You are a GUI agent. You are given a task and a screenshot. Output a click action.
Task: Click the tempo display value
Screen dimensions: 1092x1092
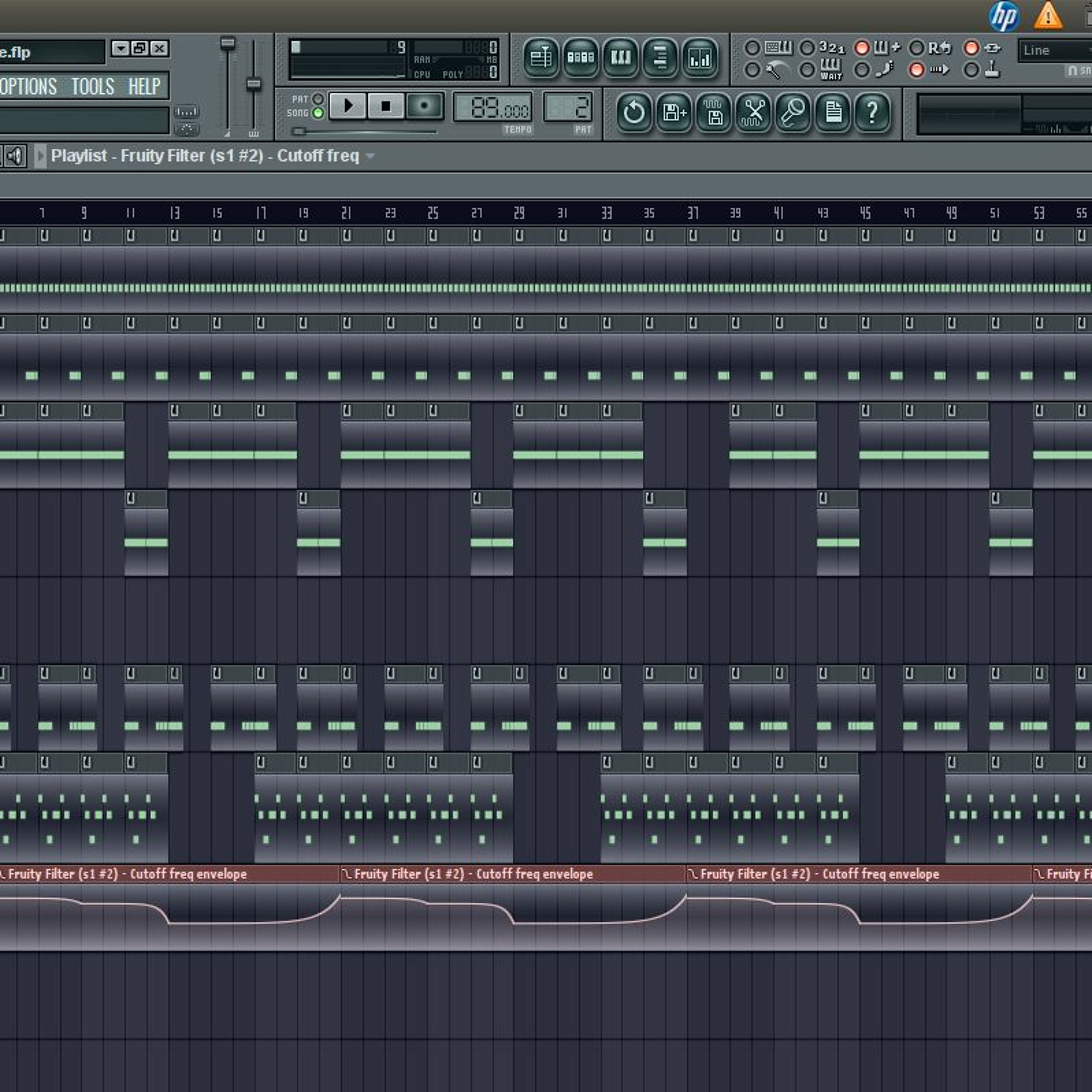point(493,108)
